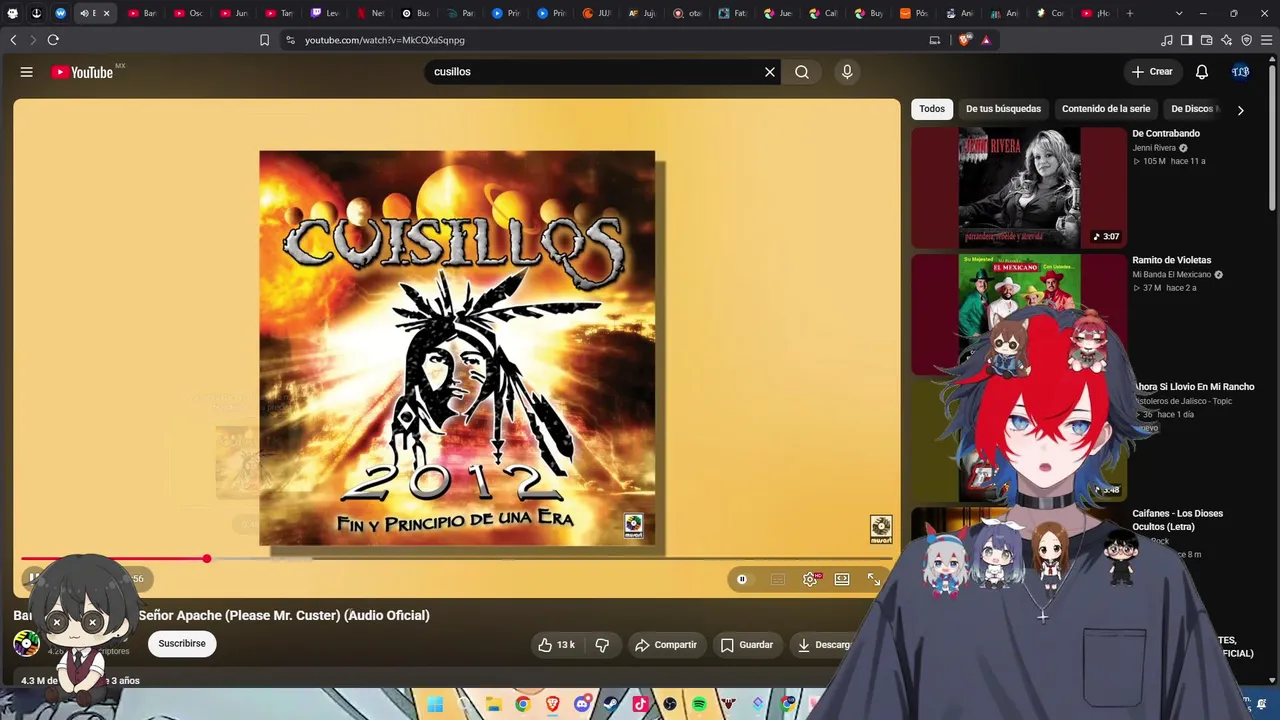Select the Todos filter chip
1280x720 pixels.
(x=932, y=109)
